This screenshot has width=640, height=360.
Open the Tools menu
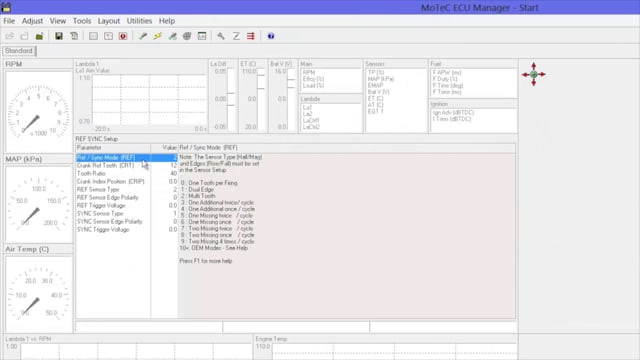(x=82, y=21)
